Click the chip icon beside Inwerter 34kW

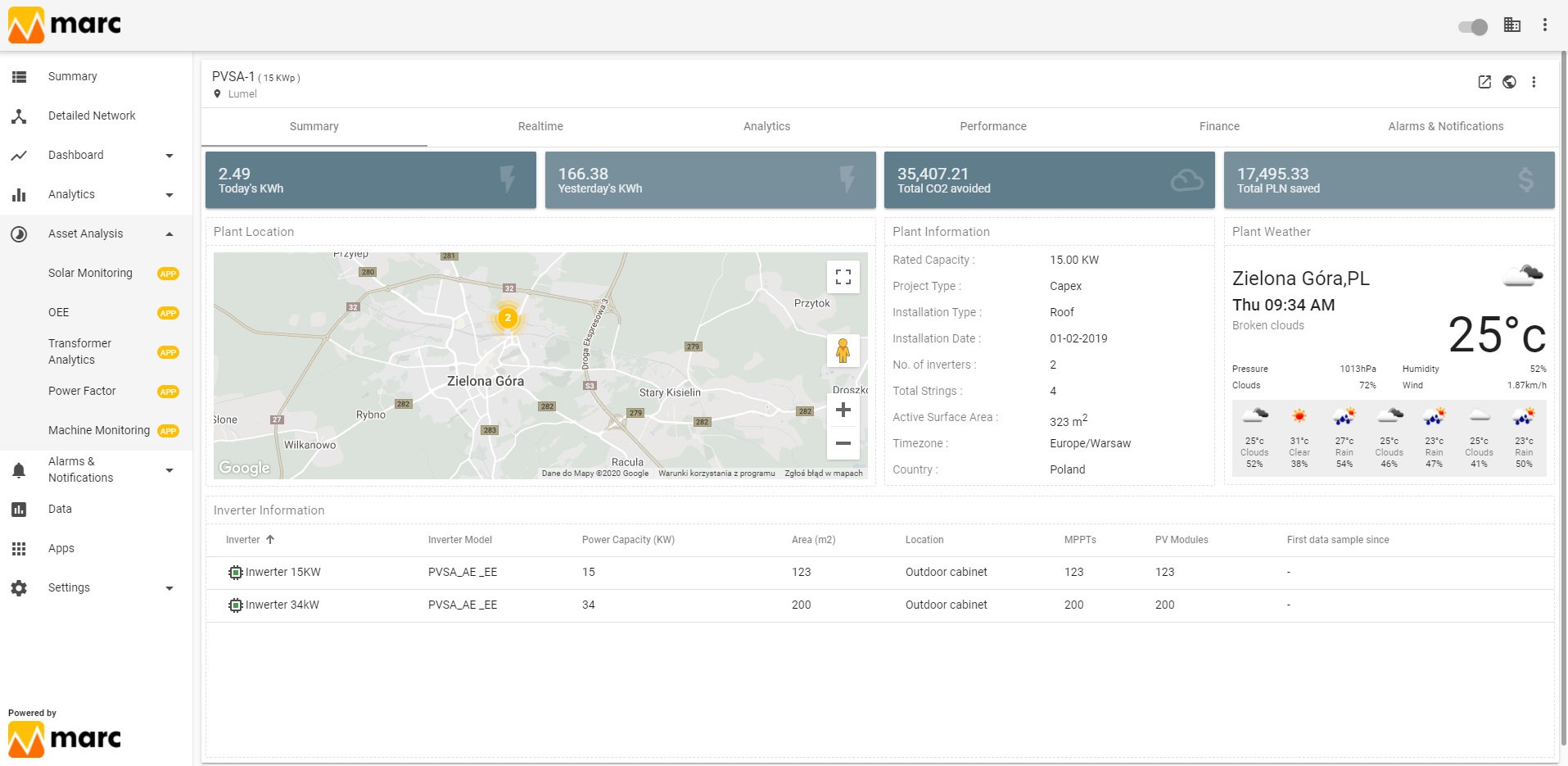tap(235, 605)
